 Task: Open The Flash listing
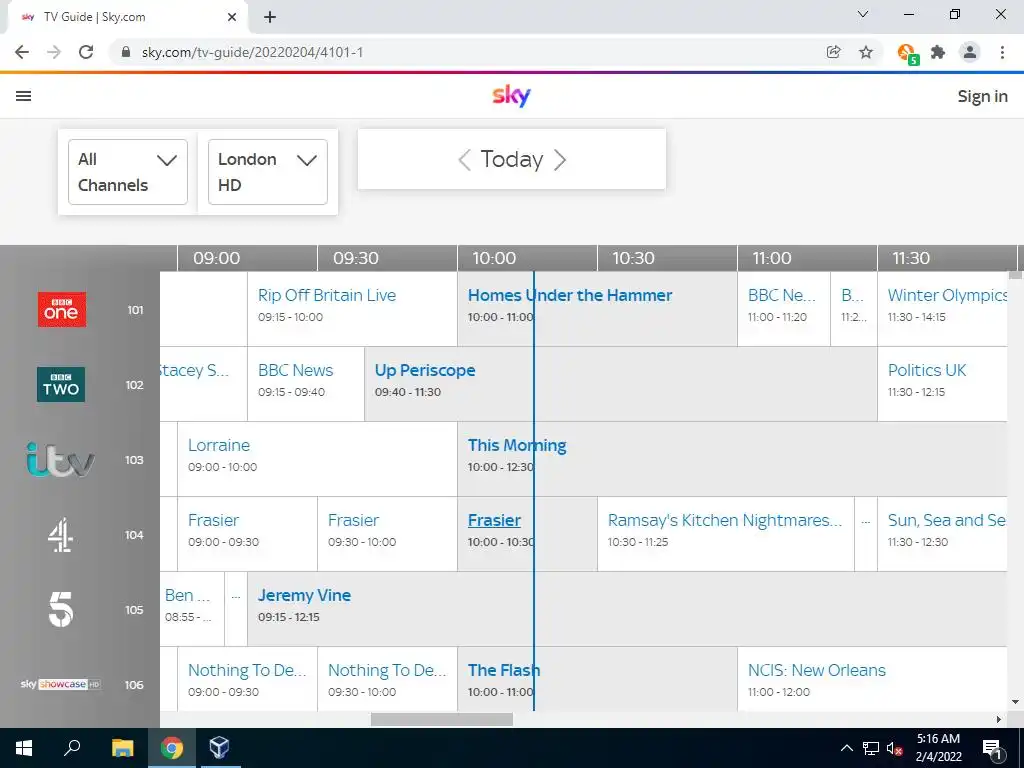(598, 679)
